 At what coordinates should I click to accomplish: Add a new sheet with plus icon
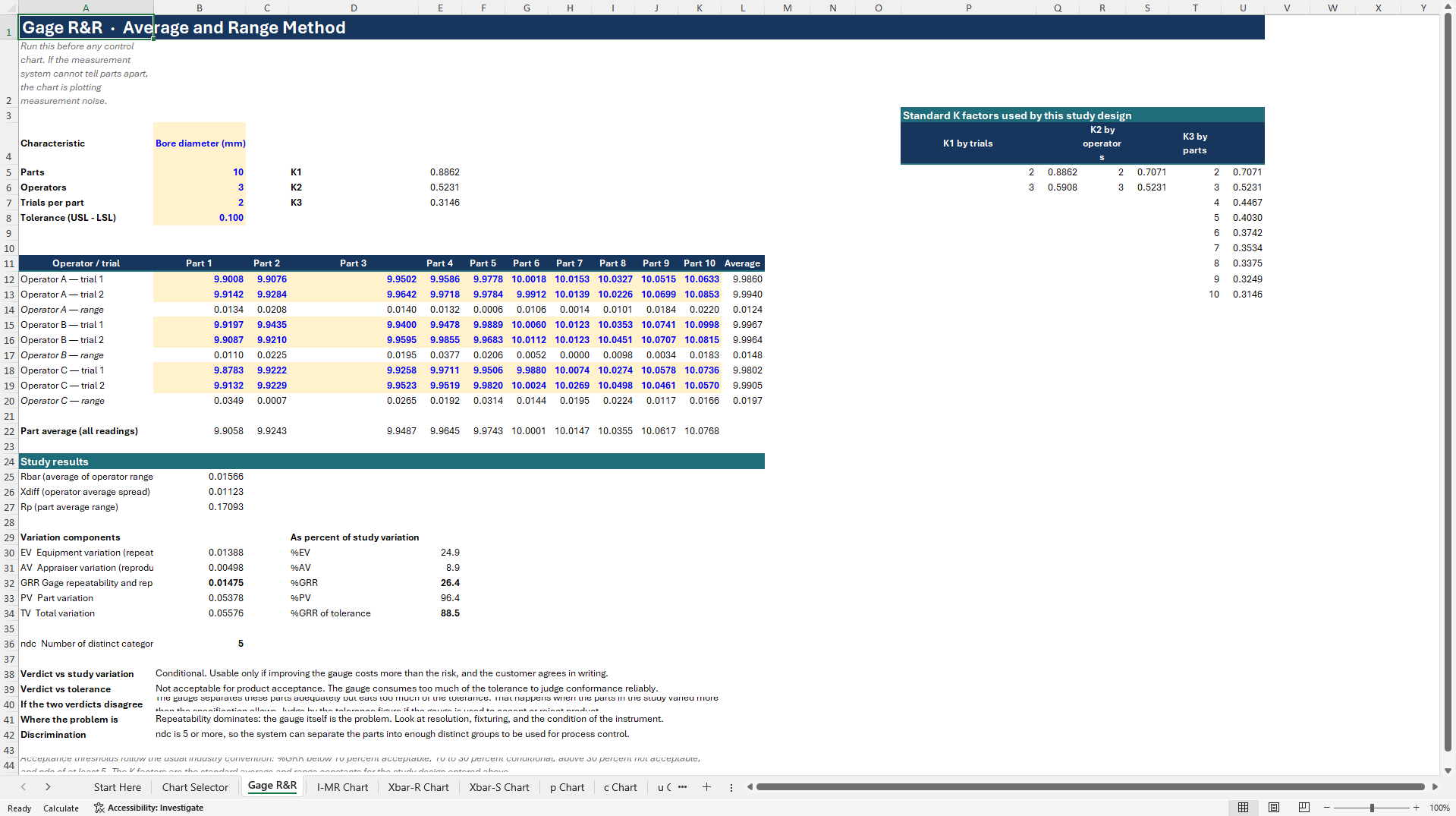pyautogui.click(x=706, y=787)
